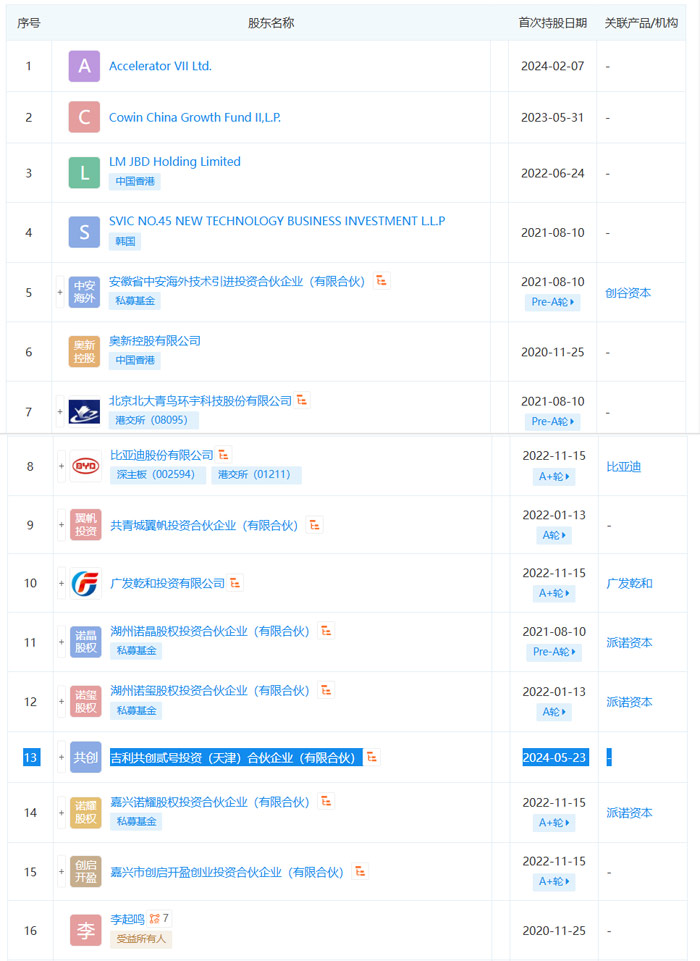The image size is (700, 961).
Task: Open equity structure icon beside 嘉兴市创启开盈
Action: tap(360, 872)
